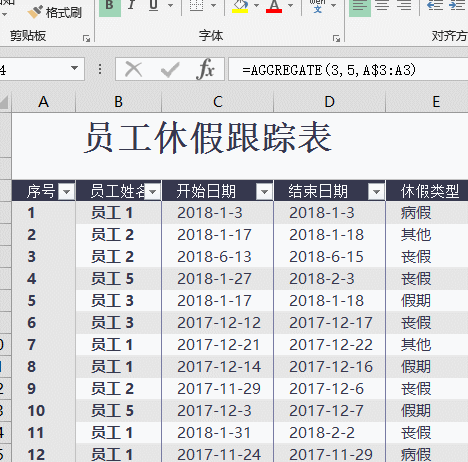The image size is (468, 462).
Task: Toggle Underline formatting button
Action: [x=153, y=6]
